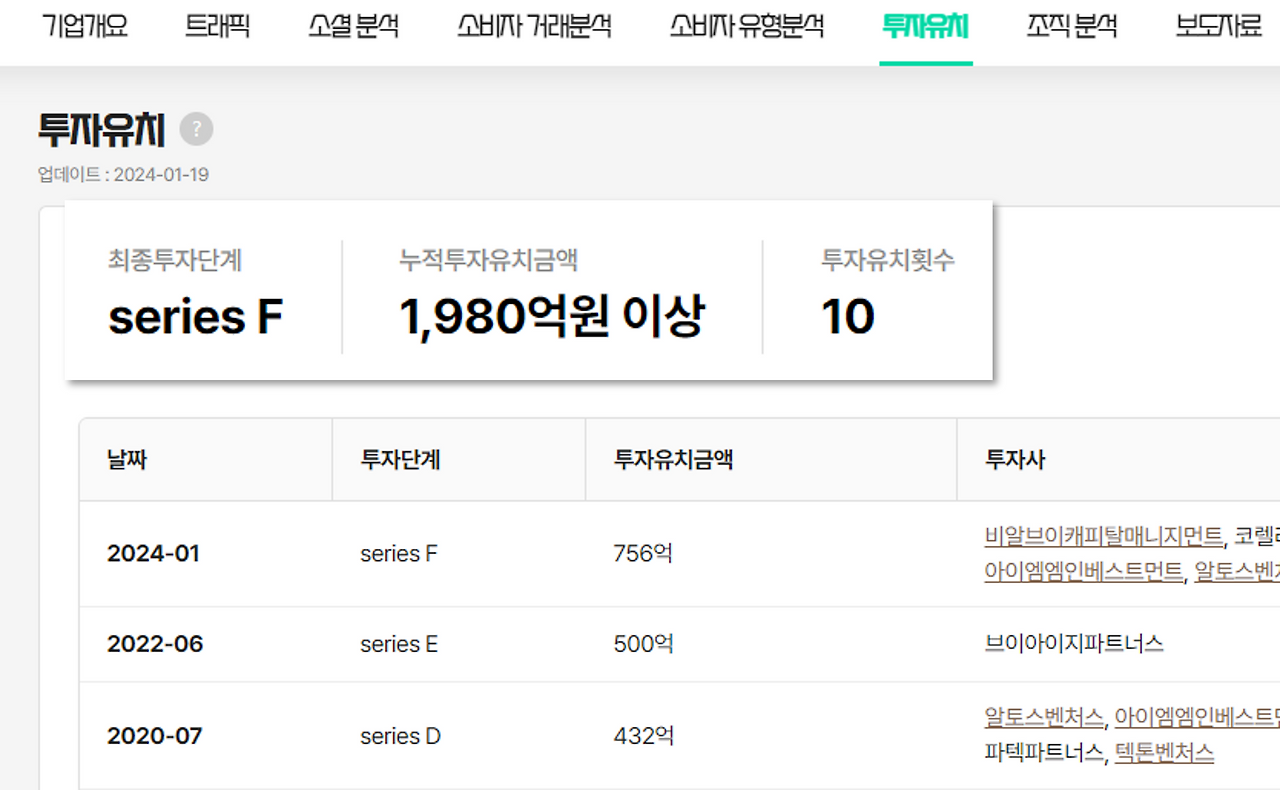The width and height of the screenshot is (1280, 790).
Task: Select the active 투자유치 tab
Action: coord(925,27)
